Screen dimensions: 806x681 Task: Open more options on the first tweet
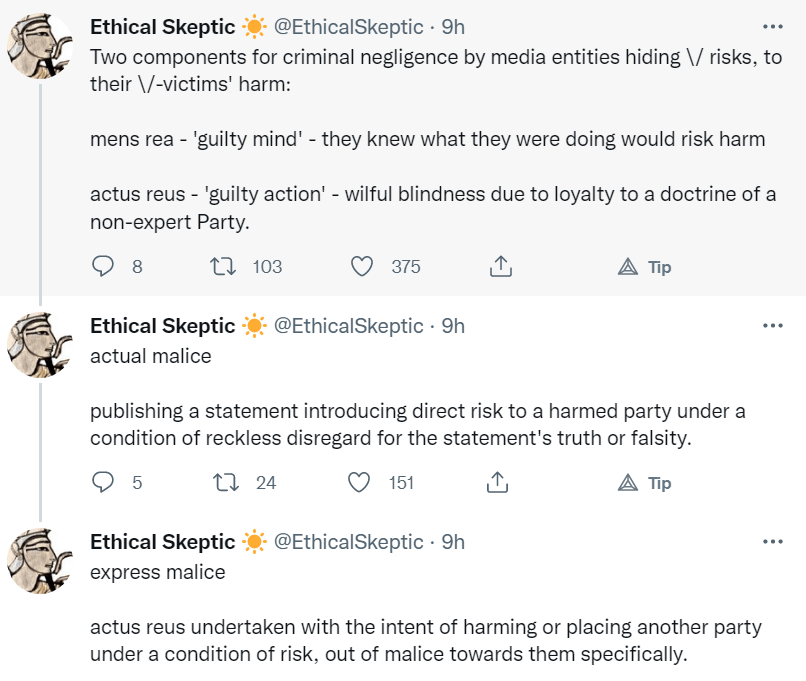[773, 27]
